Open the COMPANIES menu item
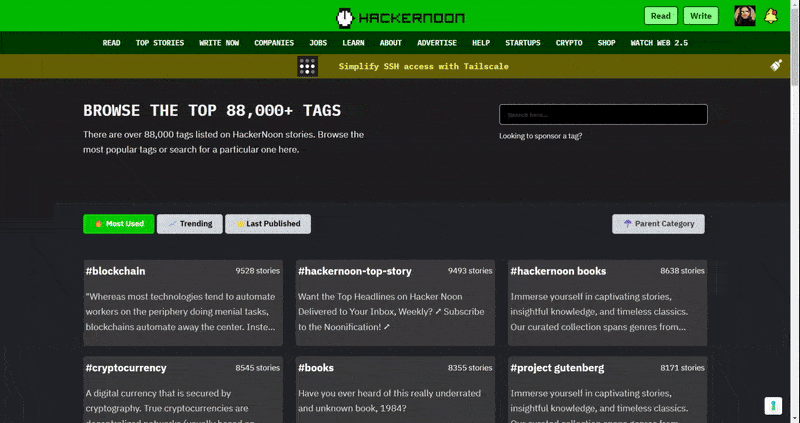Screen dimensions: 800x423 click(x=274, y=43)
